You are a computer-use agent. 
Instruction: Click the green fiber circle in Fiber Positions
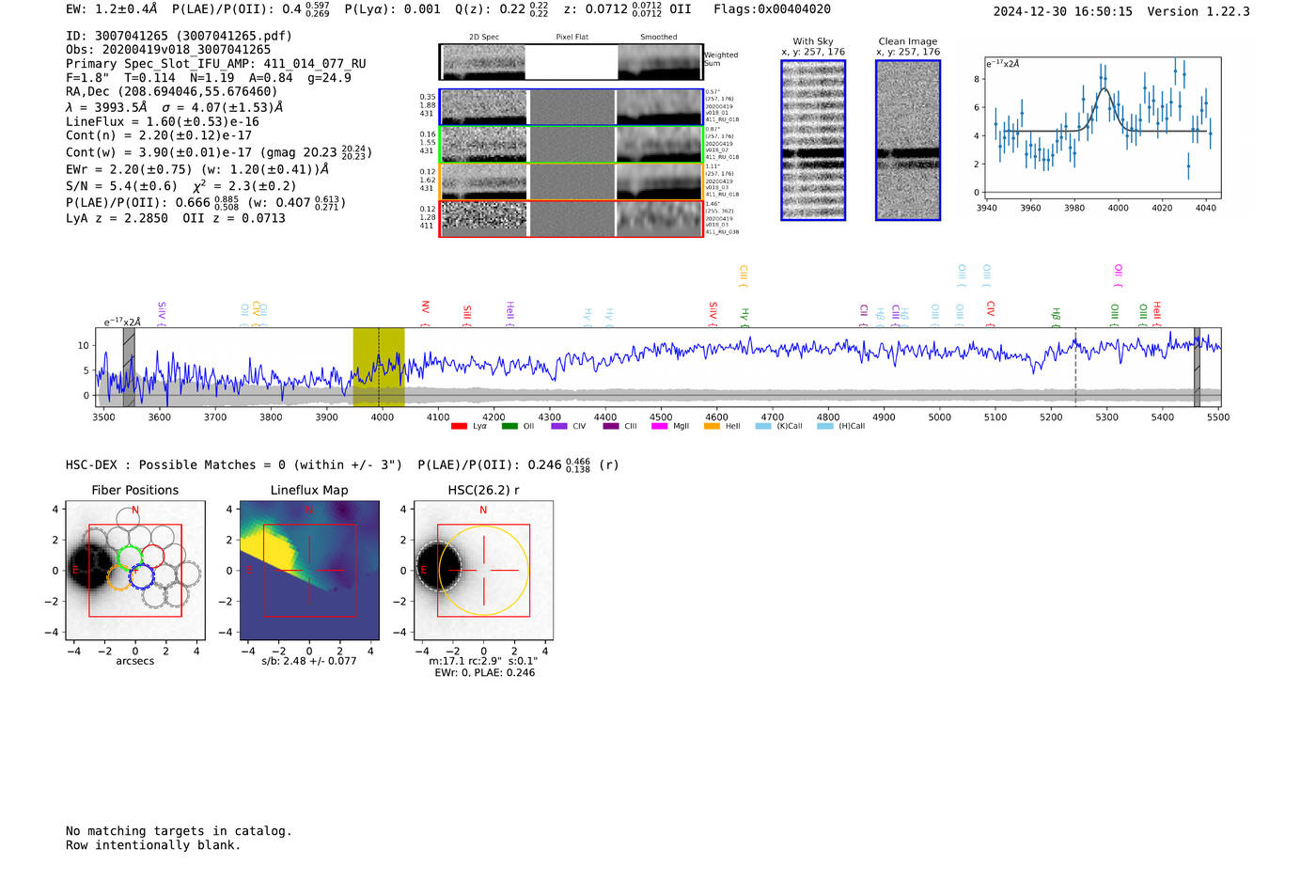(x=128, y=557)
